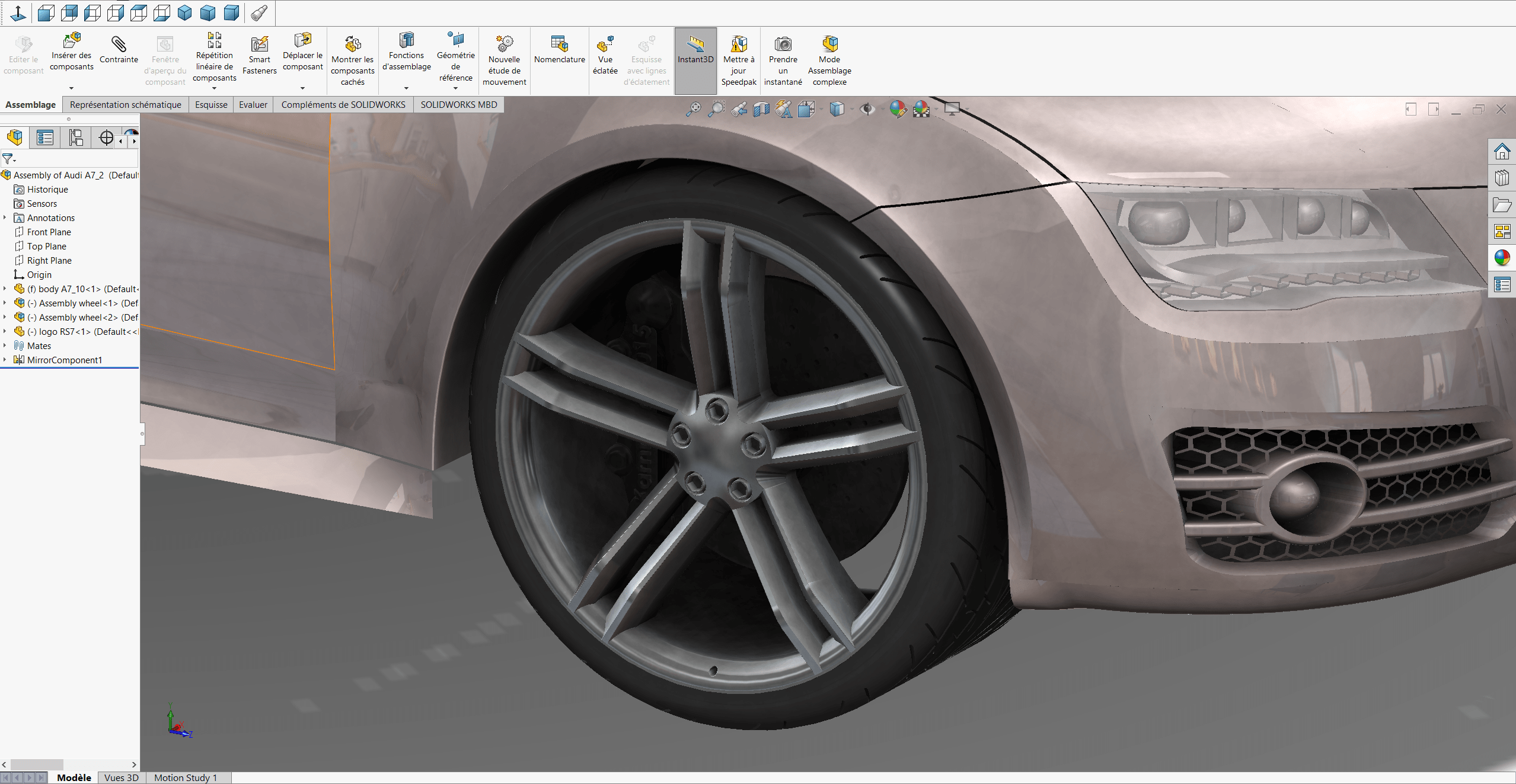Open Géométrie de référence dropdown arrow
This screenshot has height=784, width=1516.
[x=455, y=88]
